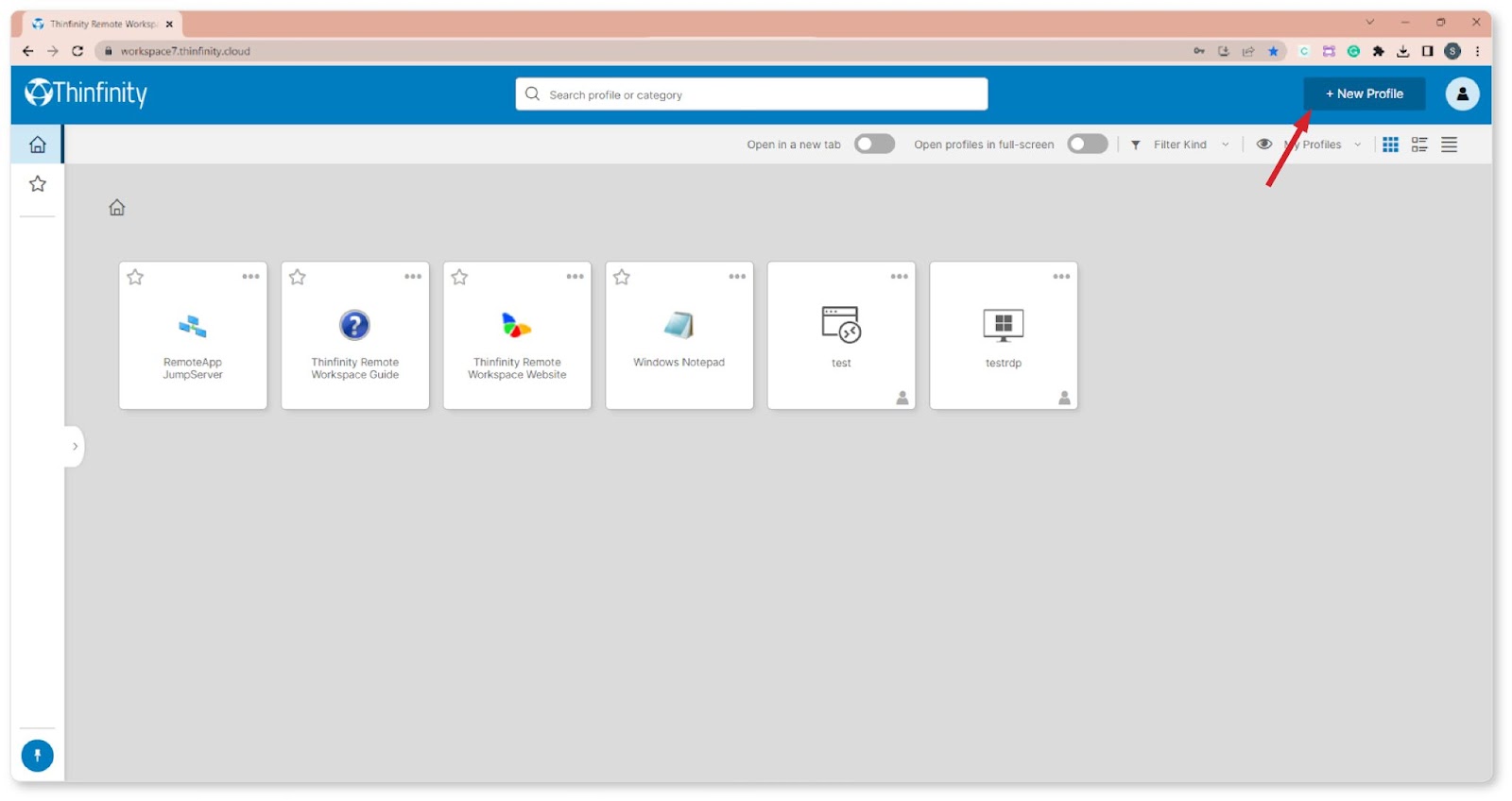Open options menu of test card

899,277
